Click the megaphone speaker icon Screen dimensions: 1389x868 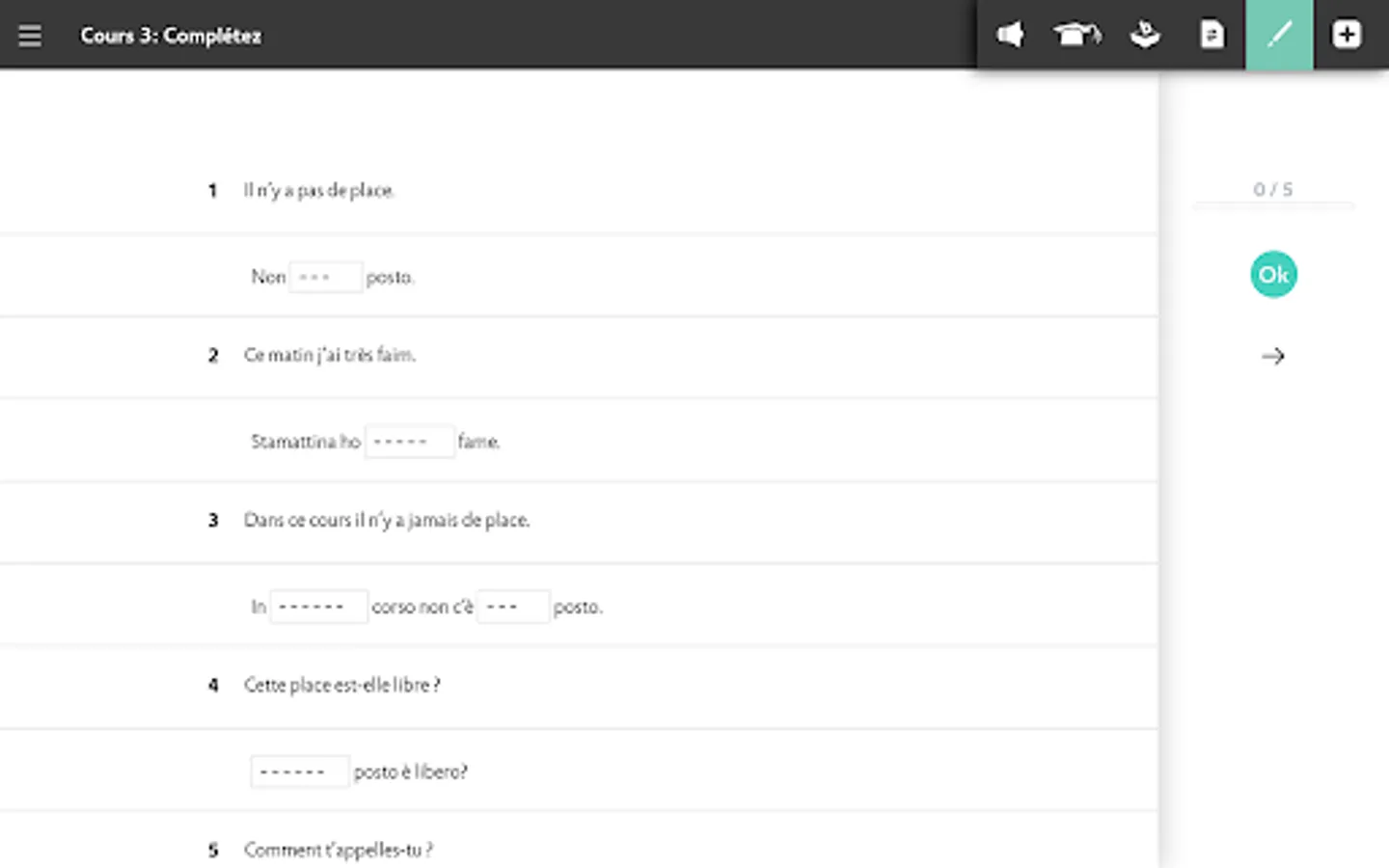pyautogui.click(x=1010, y=36)
